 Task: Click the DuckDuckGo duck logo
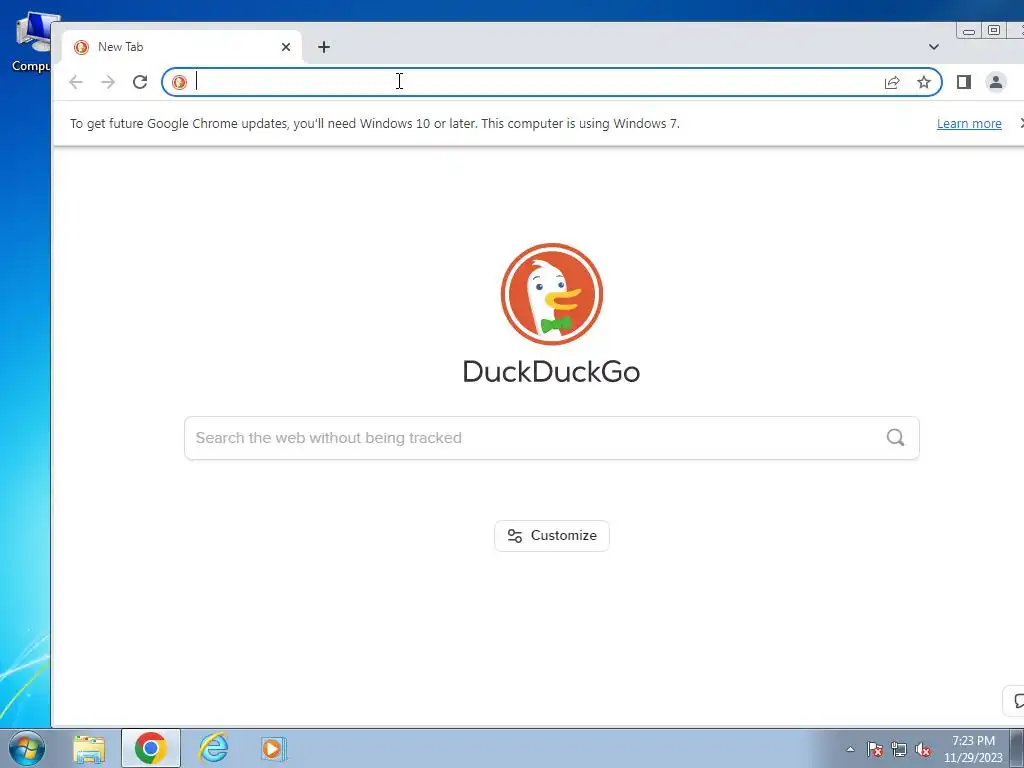552,294
